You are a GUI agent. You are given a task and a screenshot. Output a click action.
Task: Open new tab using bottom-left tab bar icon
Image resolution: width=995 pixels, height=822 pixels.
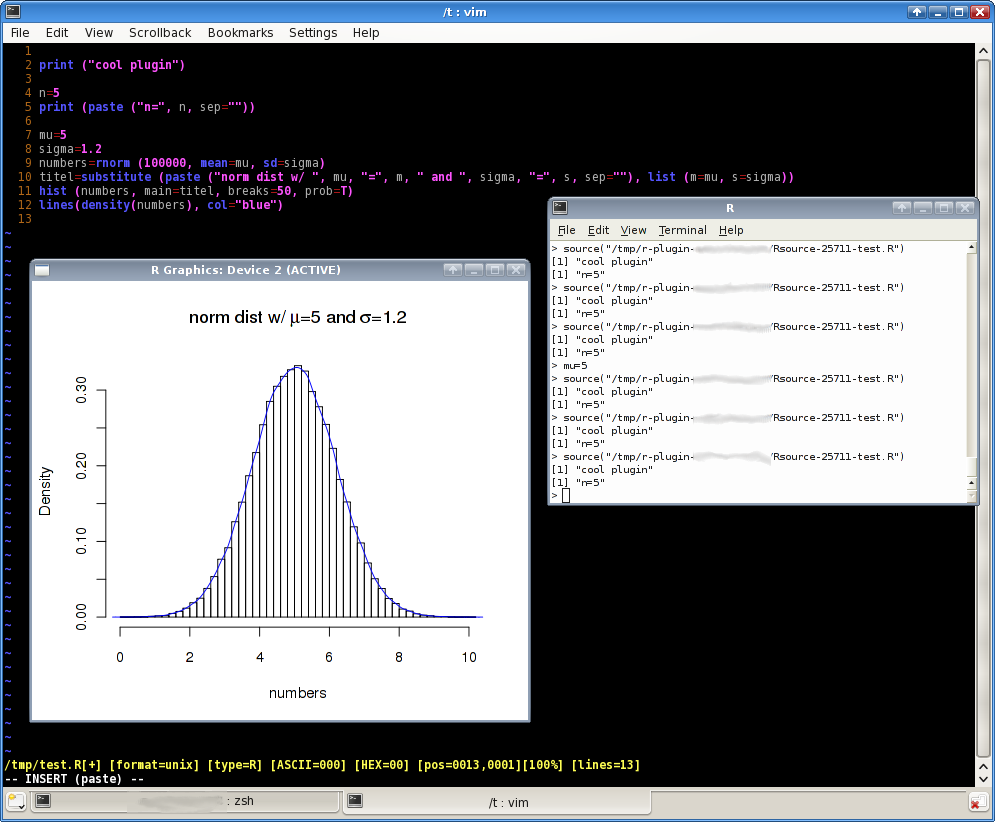pyautogui.click(x=17, y=801)
